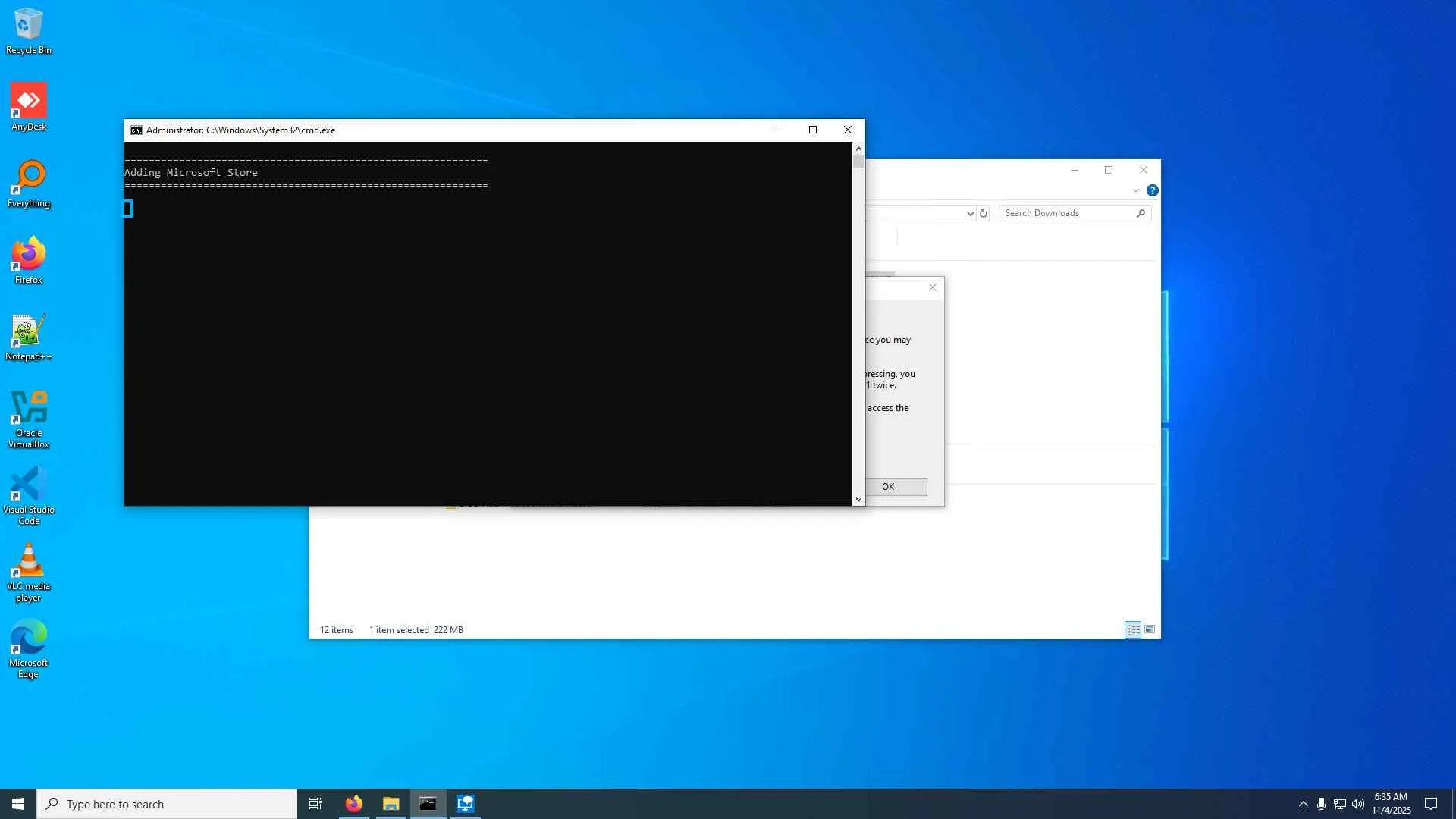This screenshot has width=1456, height=819.
Task: Launch Visual Studio Code from desktop
Action: 29,494
